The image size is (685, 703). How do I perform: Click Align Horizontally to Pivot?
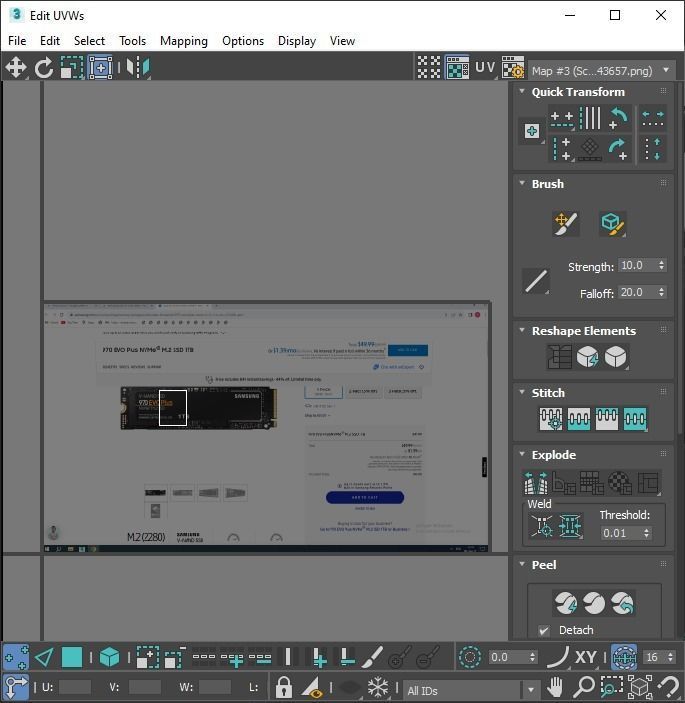[x=562, y=118]
